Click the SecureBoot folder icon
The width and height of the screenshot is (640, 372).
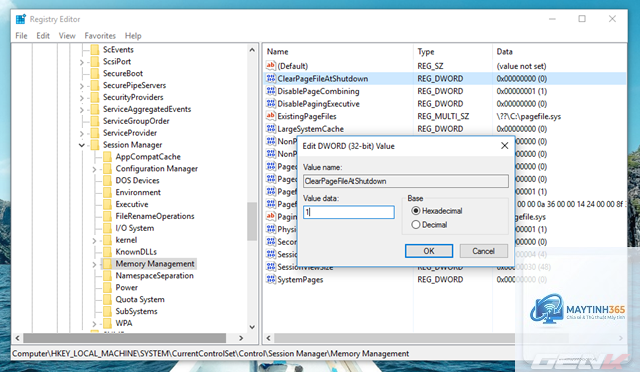click(95, 74)
